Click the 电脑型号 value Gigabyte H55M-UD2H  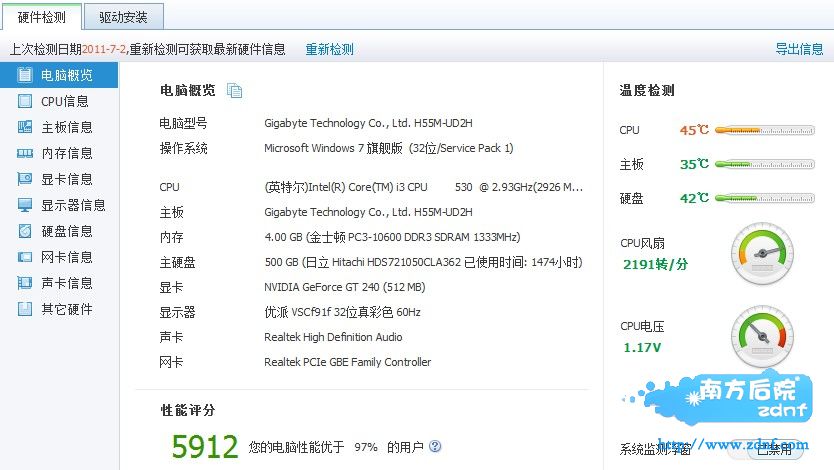[x=368, y=123]
